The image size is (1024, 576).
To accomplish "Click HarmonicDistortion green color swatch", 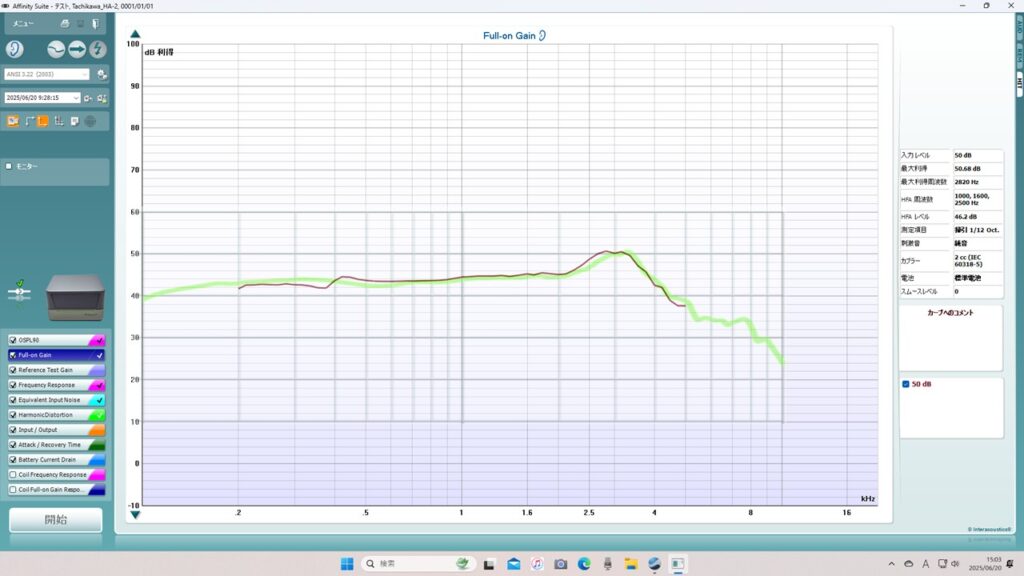I will 97,415.
